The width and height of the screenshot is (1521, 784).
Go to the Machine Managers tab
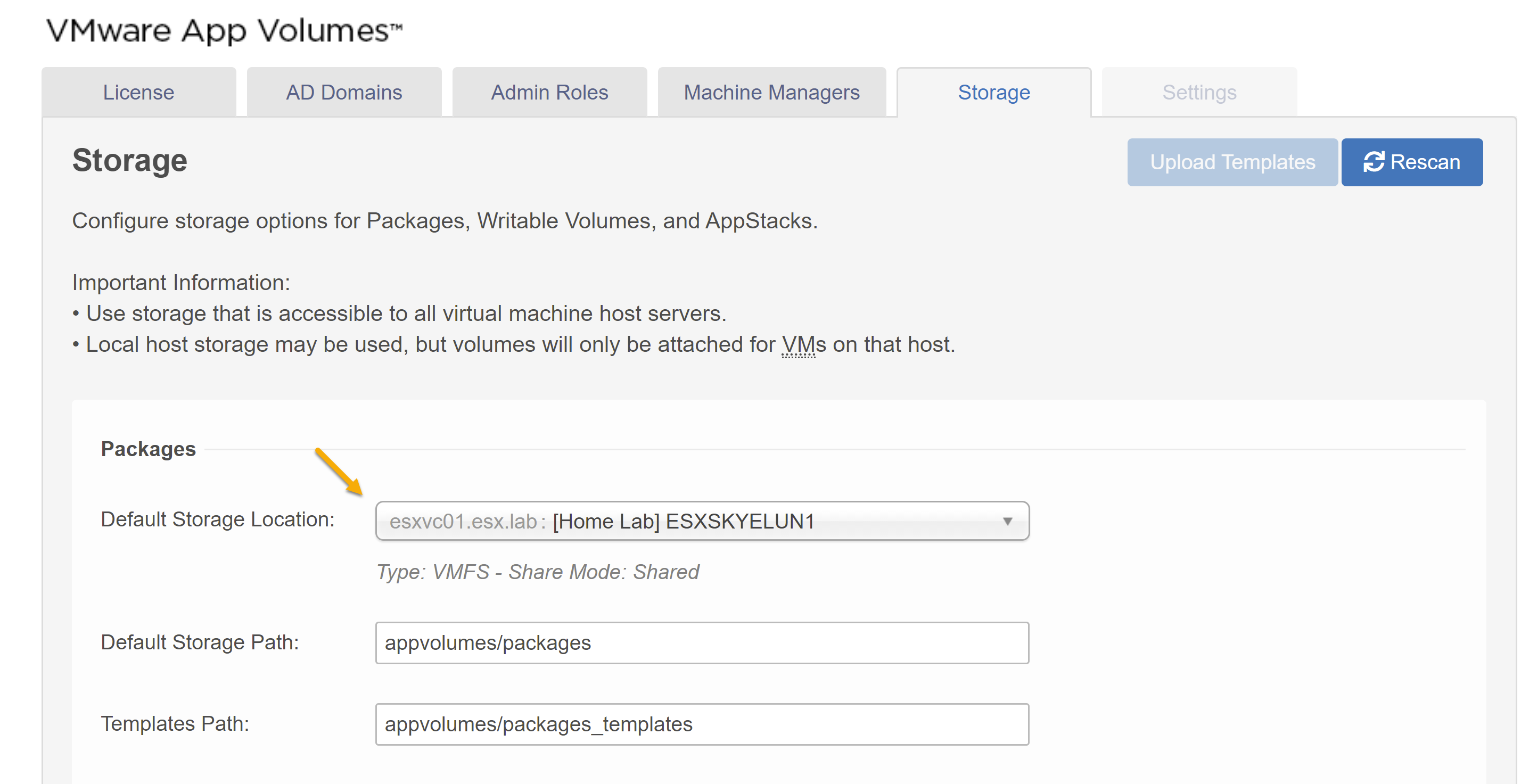(772, 92)
